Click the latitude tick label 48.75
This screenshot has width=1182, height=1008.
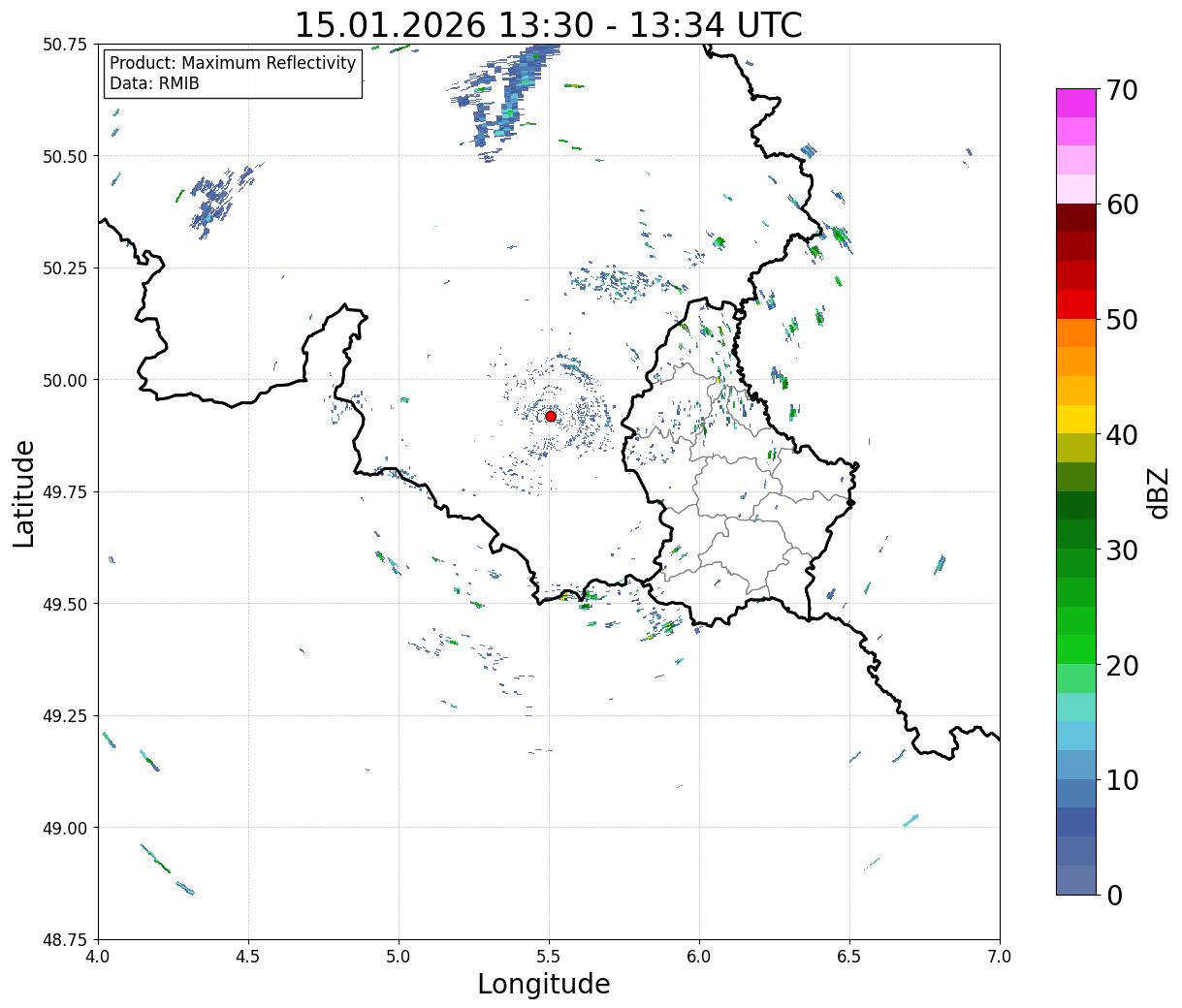pyautogui.click(x=65, y=940)
